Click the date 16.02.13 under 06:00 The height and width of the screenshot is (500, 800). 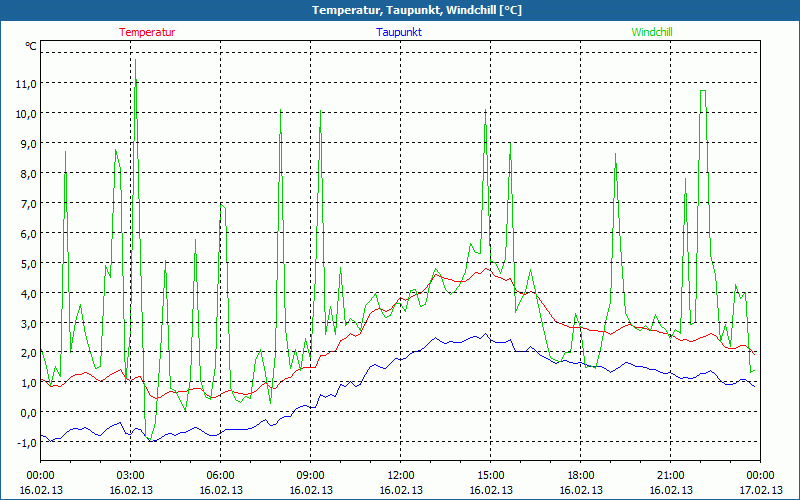pyautogui.click(x=220, y=490)
